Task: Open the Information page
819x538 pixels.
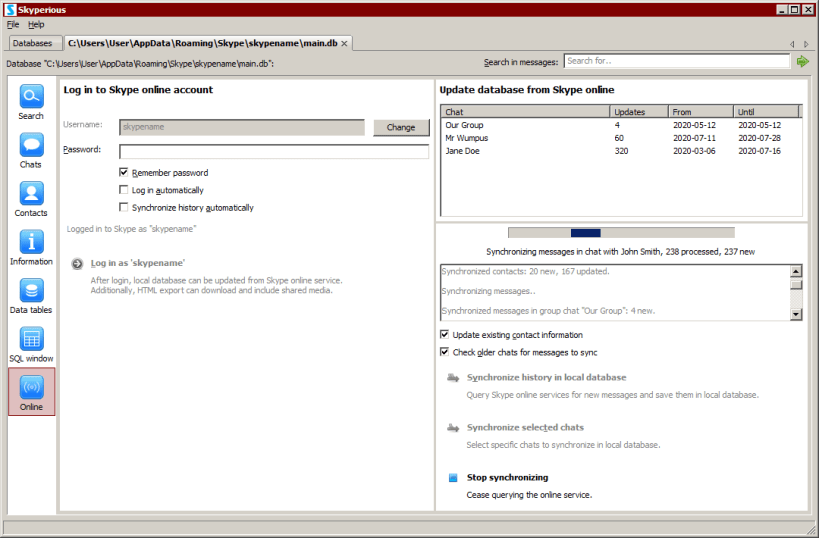Action: 31,248
